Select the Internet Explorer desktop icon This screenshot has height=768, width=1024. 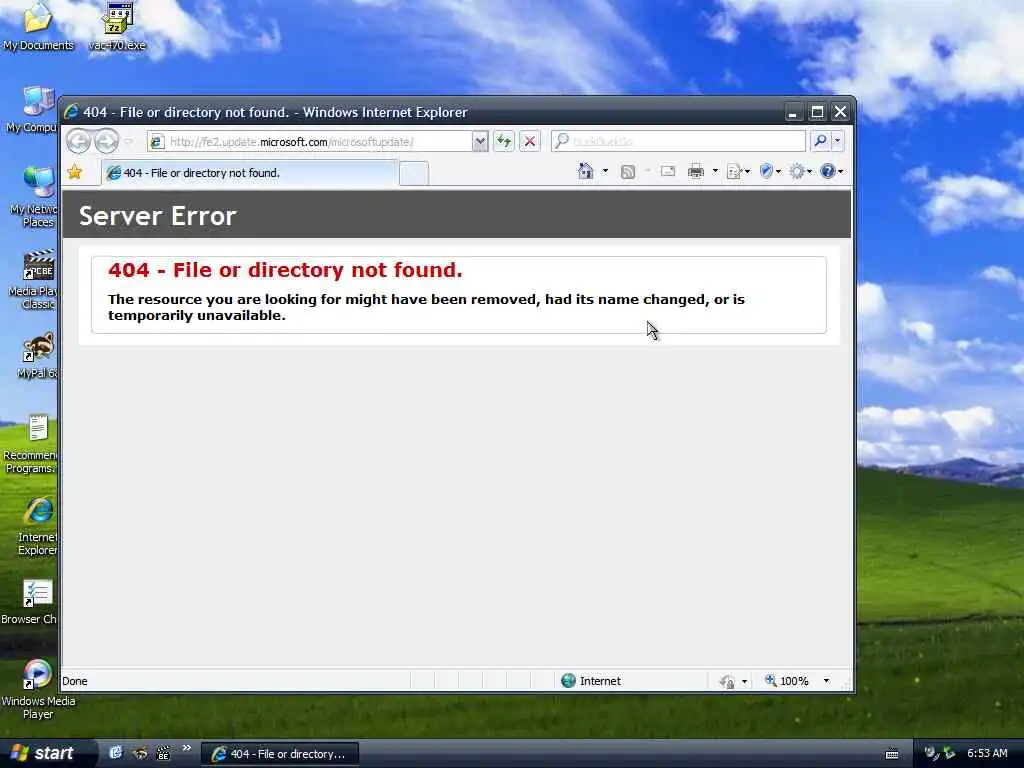(37, 526)
